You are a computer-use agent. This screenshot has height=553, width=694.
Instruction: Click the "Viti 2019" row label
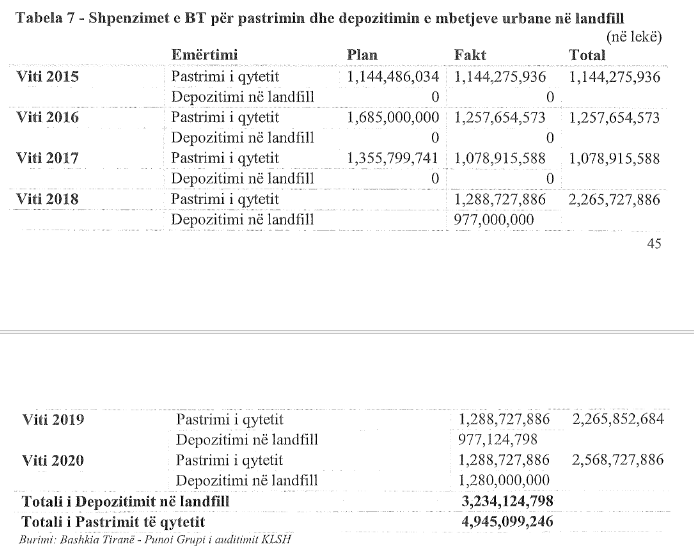tap(53, 419)
